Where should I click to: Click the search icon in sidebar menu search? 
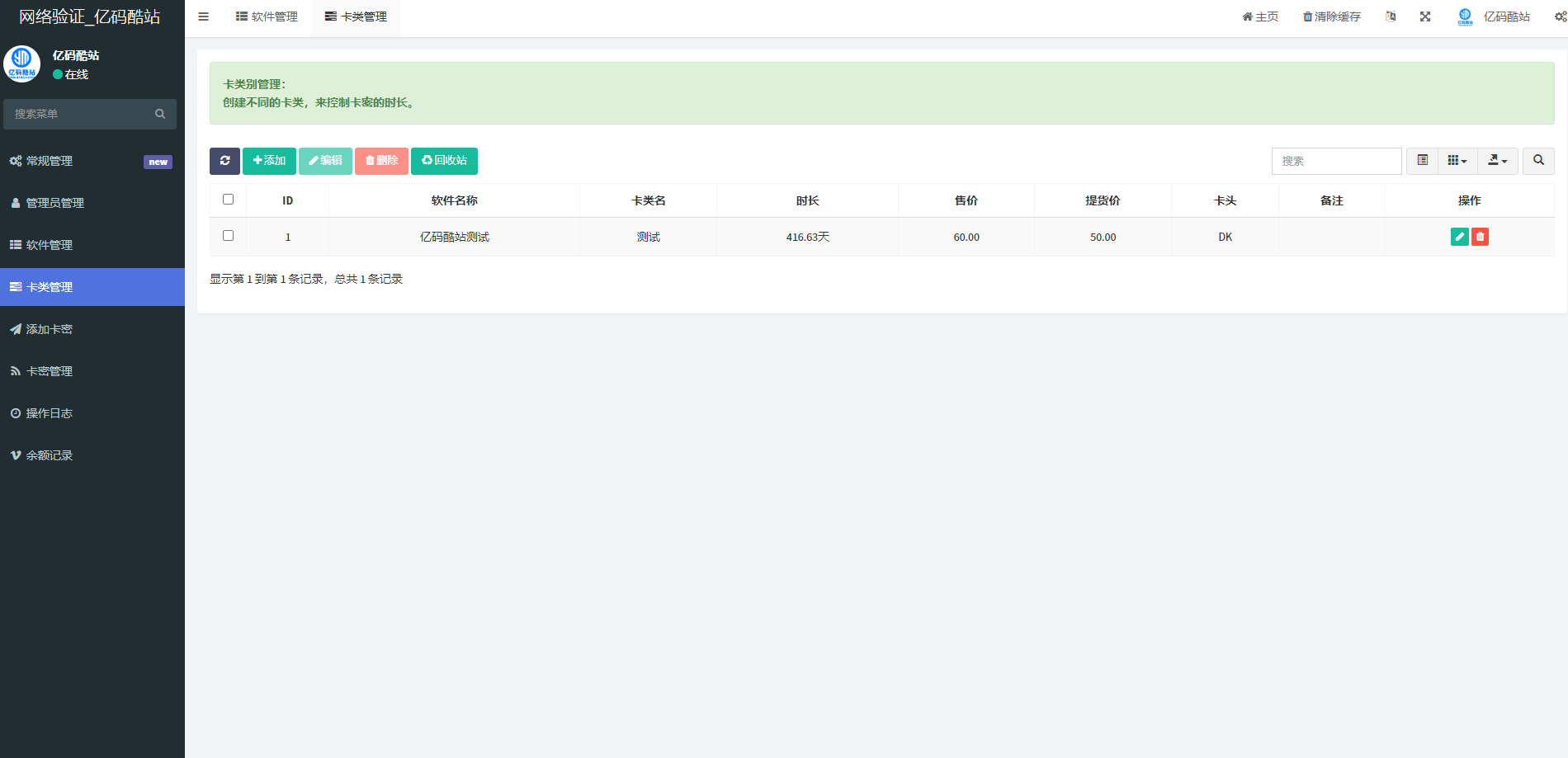(160, 114)
